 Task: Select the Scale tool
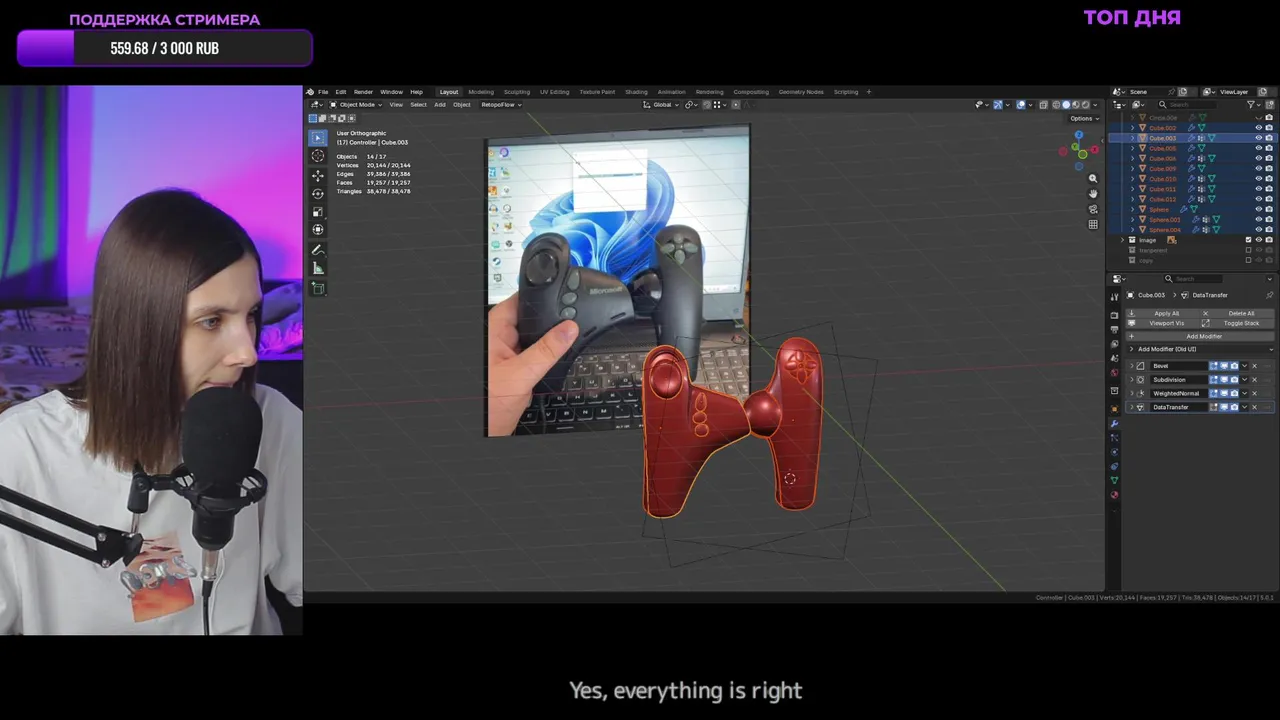point(318,212)
